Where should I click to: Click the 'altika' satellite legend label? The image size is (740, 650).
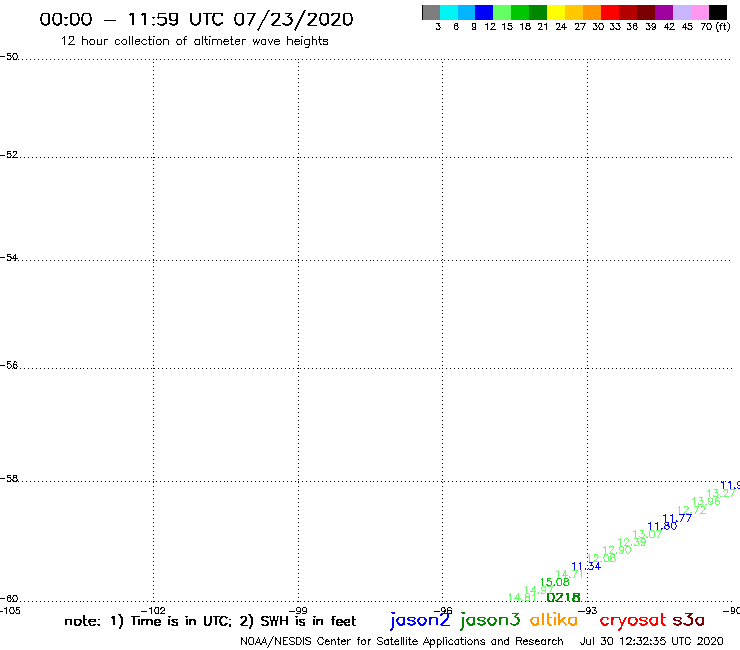coord(554,620)
